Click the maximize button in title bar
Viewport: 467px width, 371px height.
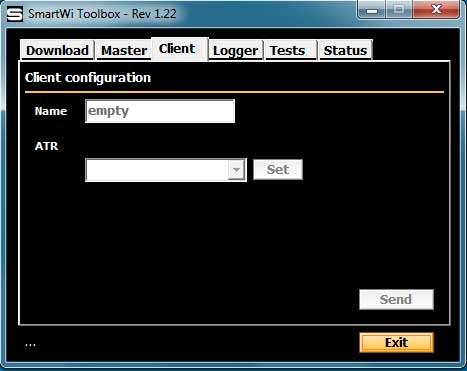pyautogui.click(x=399, y=9)
